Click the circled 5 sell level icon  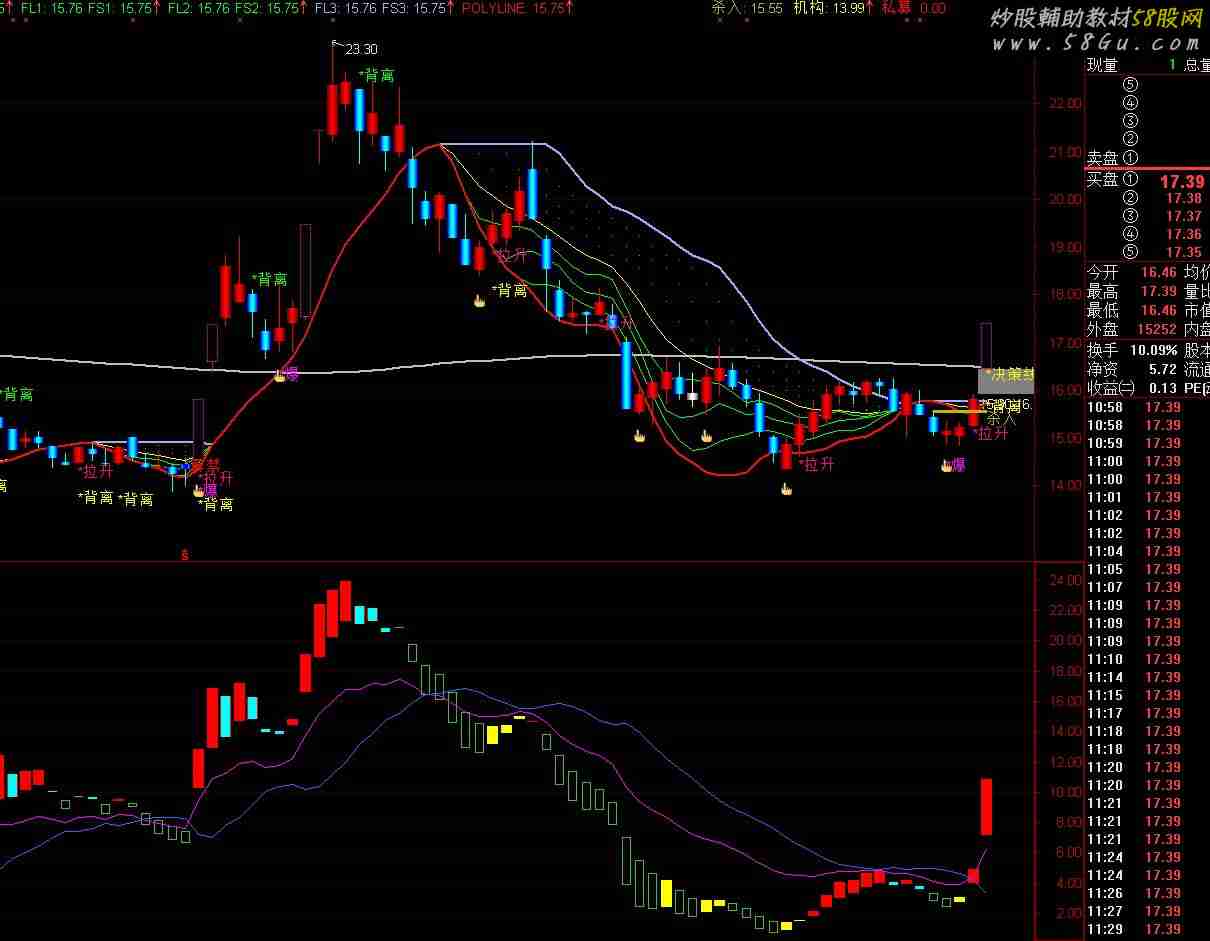coord(1130,85)
